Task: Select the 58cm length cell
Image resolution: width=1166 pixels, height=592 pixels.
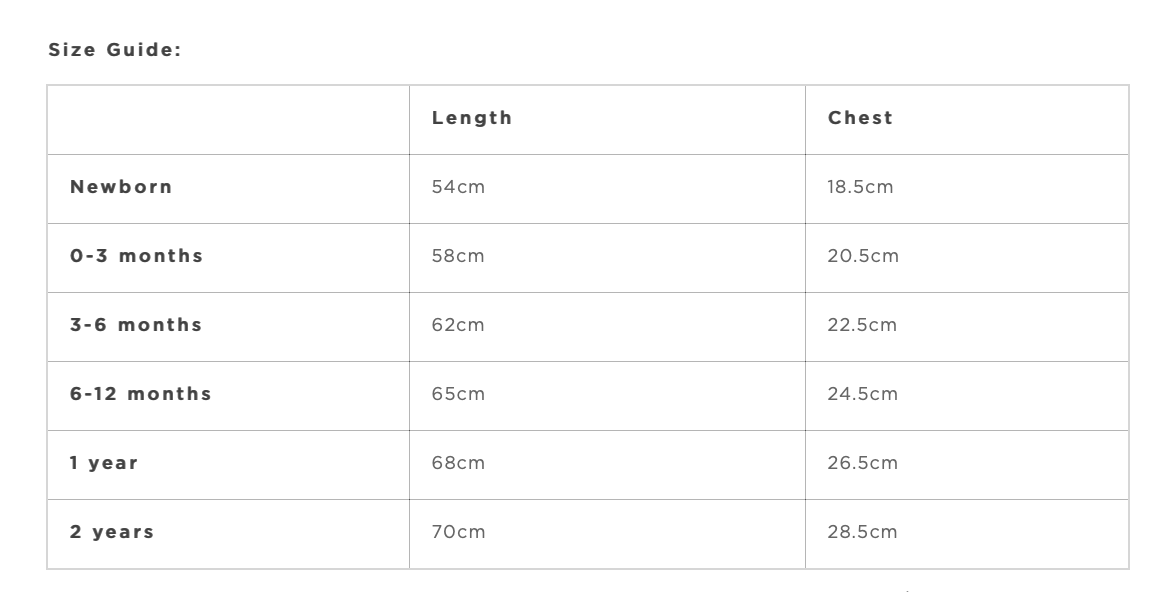Action: 458,256
